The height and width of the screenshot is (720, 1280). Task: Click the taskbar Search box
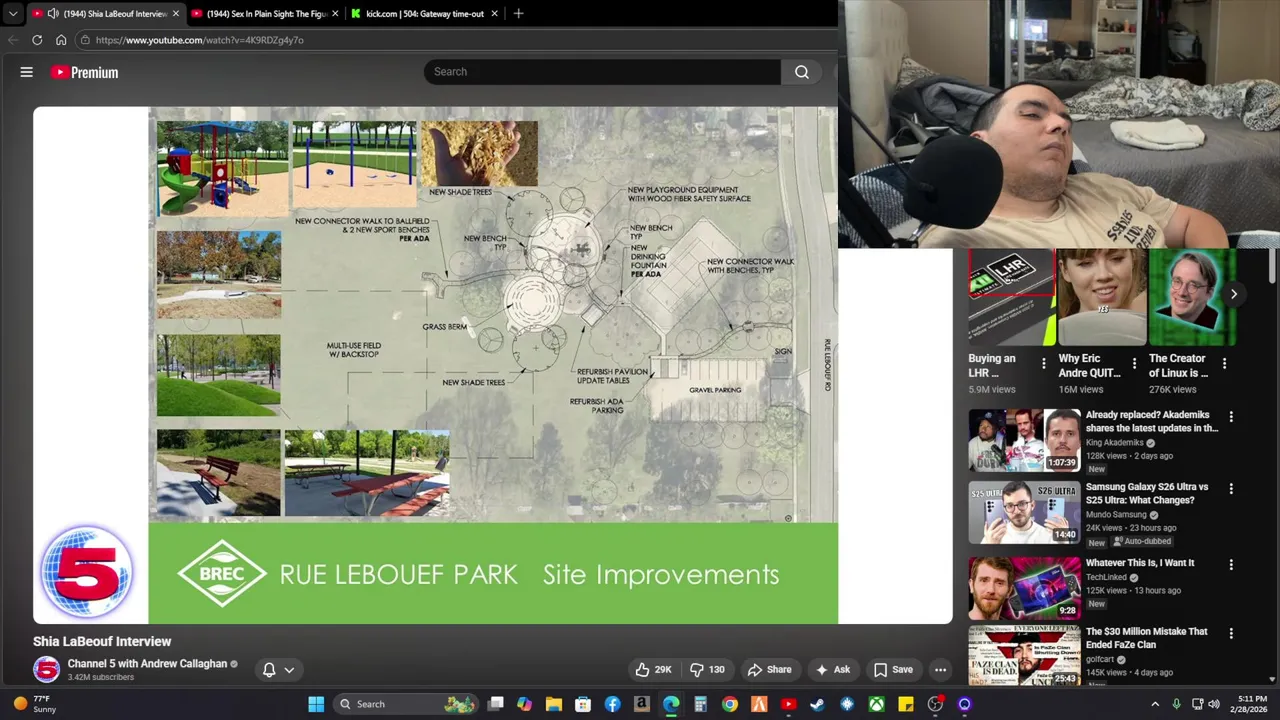[x=405, y=704]
